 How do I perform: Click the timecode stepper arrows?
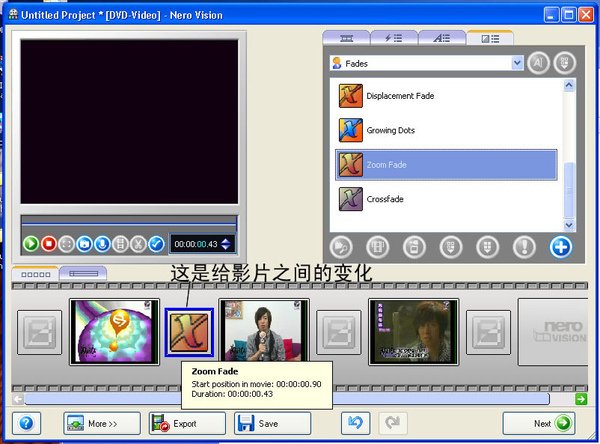pos(226,244)
